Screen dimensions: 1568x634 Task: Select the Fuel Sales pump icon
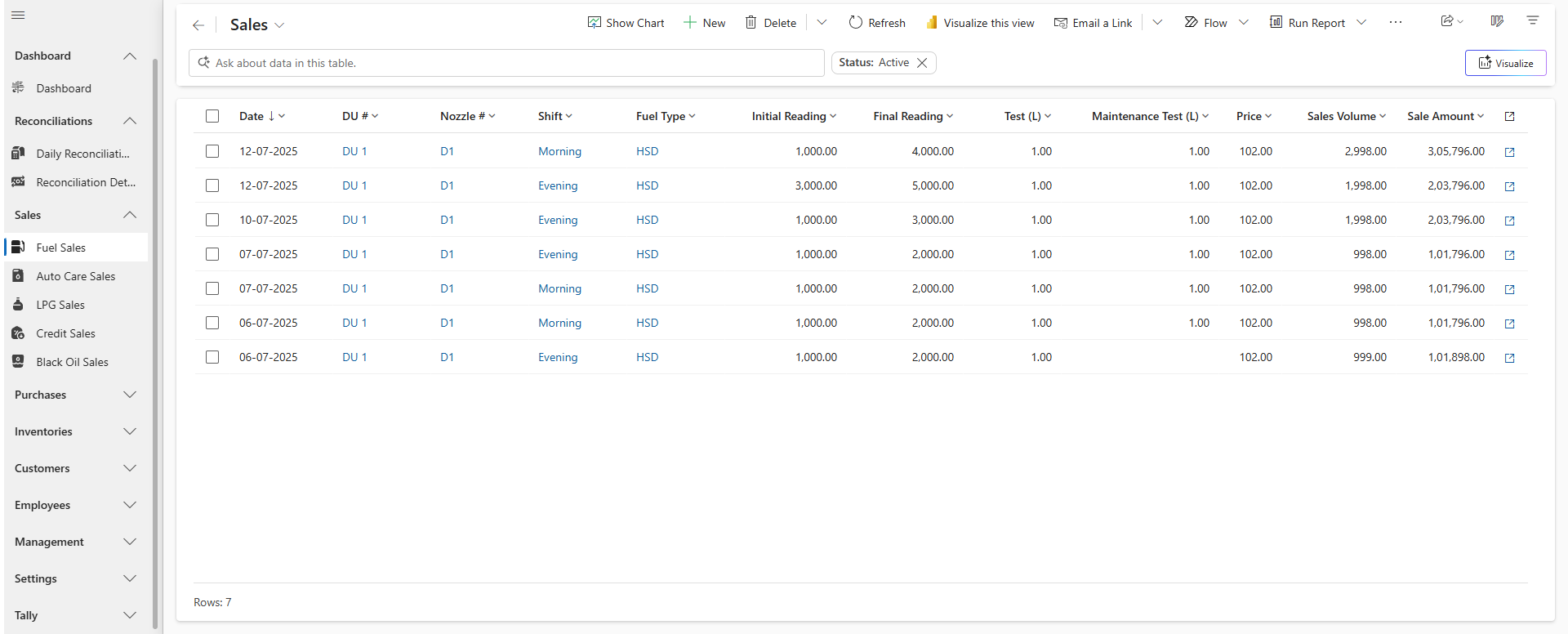18,247
